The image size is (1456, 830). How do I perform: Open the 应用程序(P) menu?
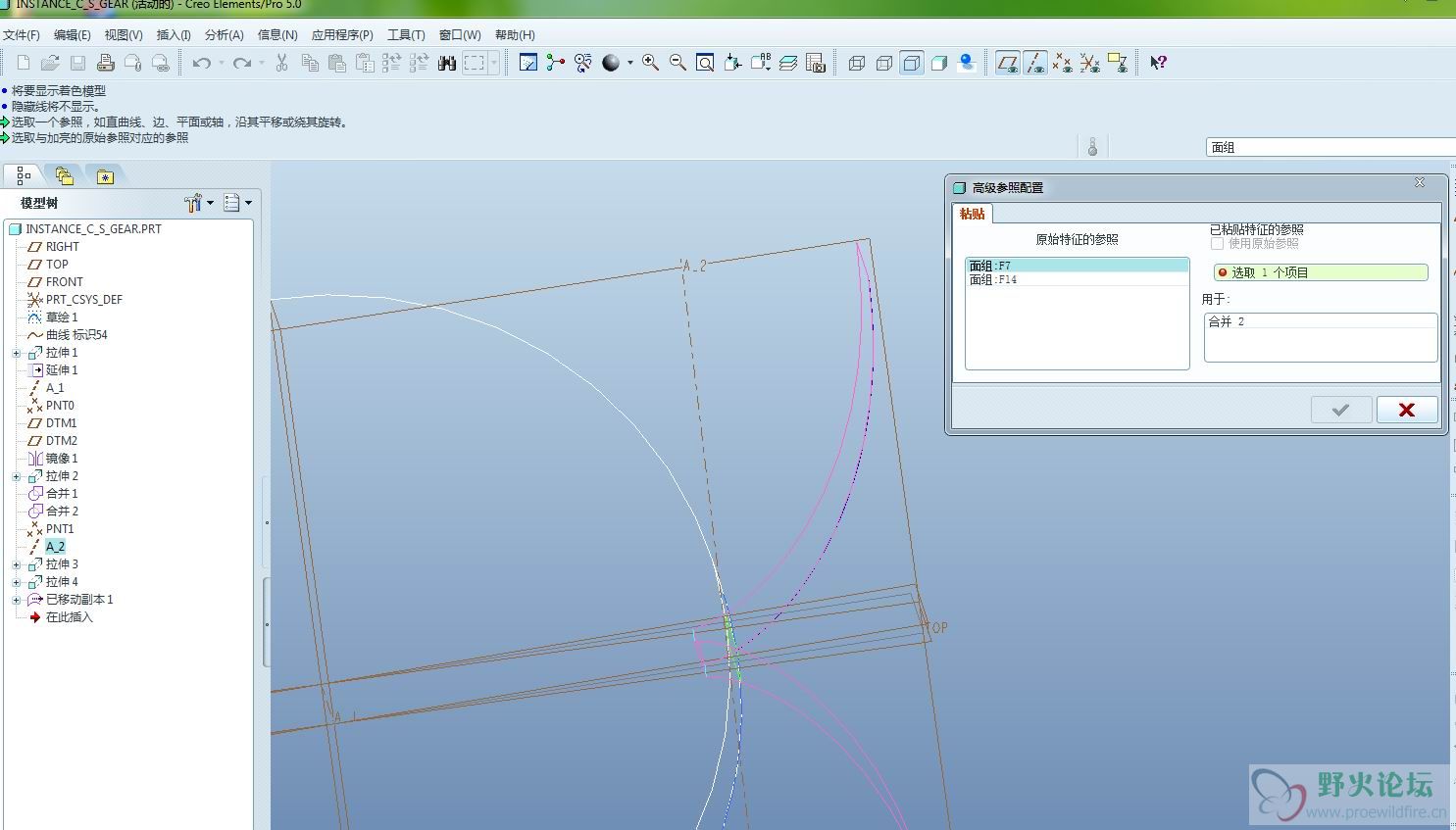coord(342,35)
